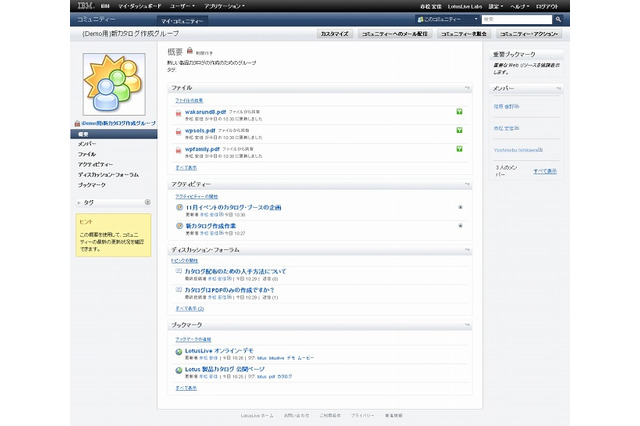Click the コミュニティーを脱会 button

[464, 34]
